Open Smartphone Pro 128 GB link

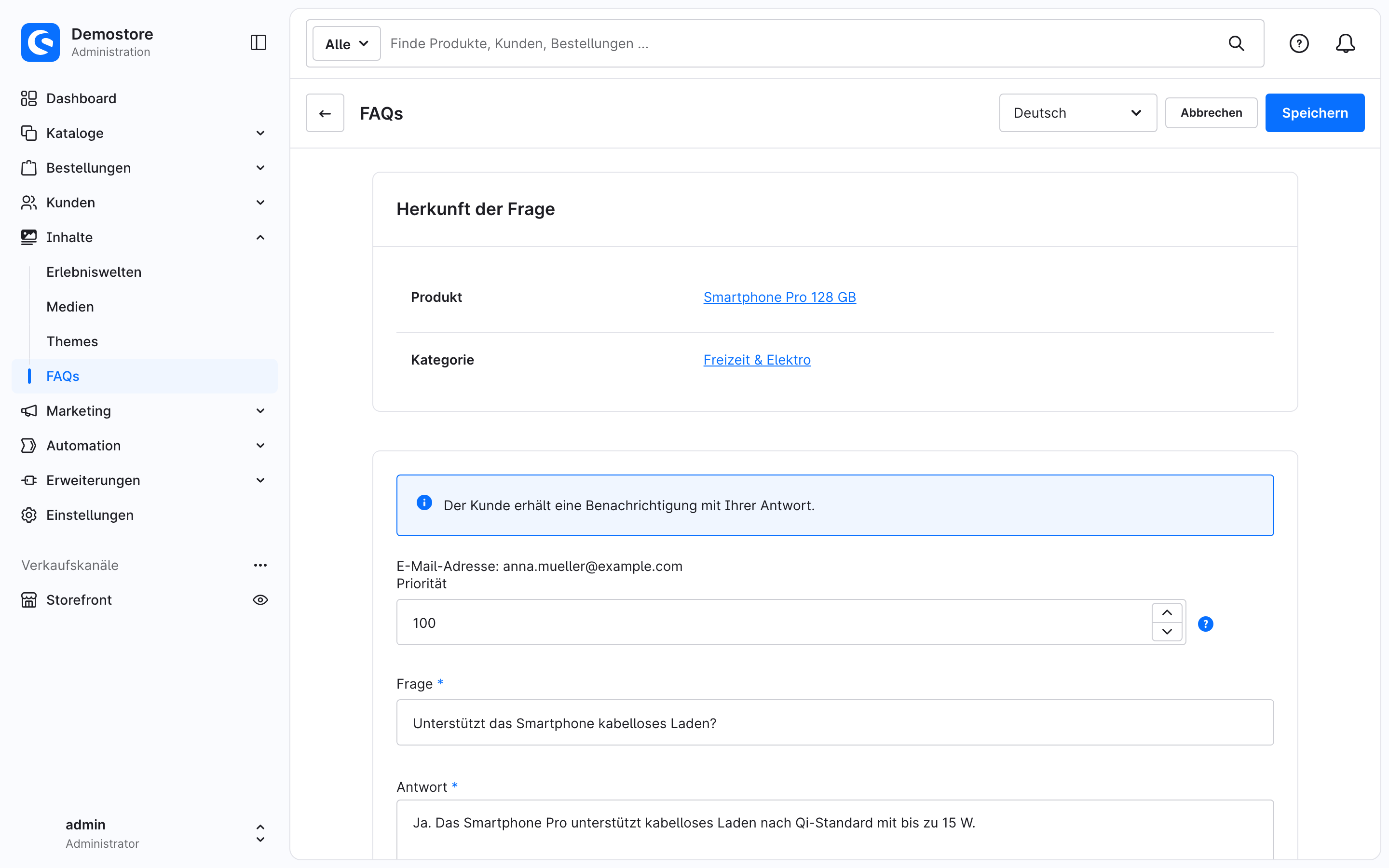(779, 298)
